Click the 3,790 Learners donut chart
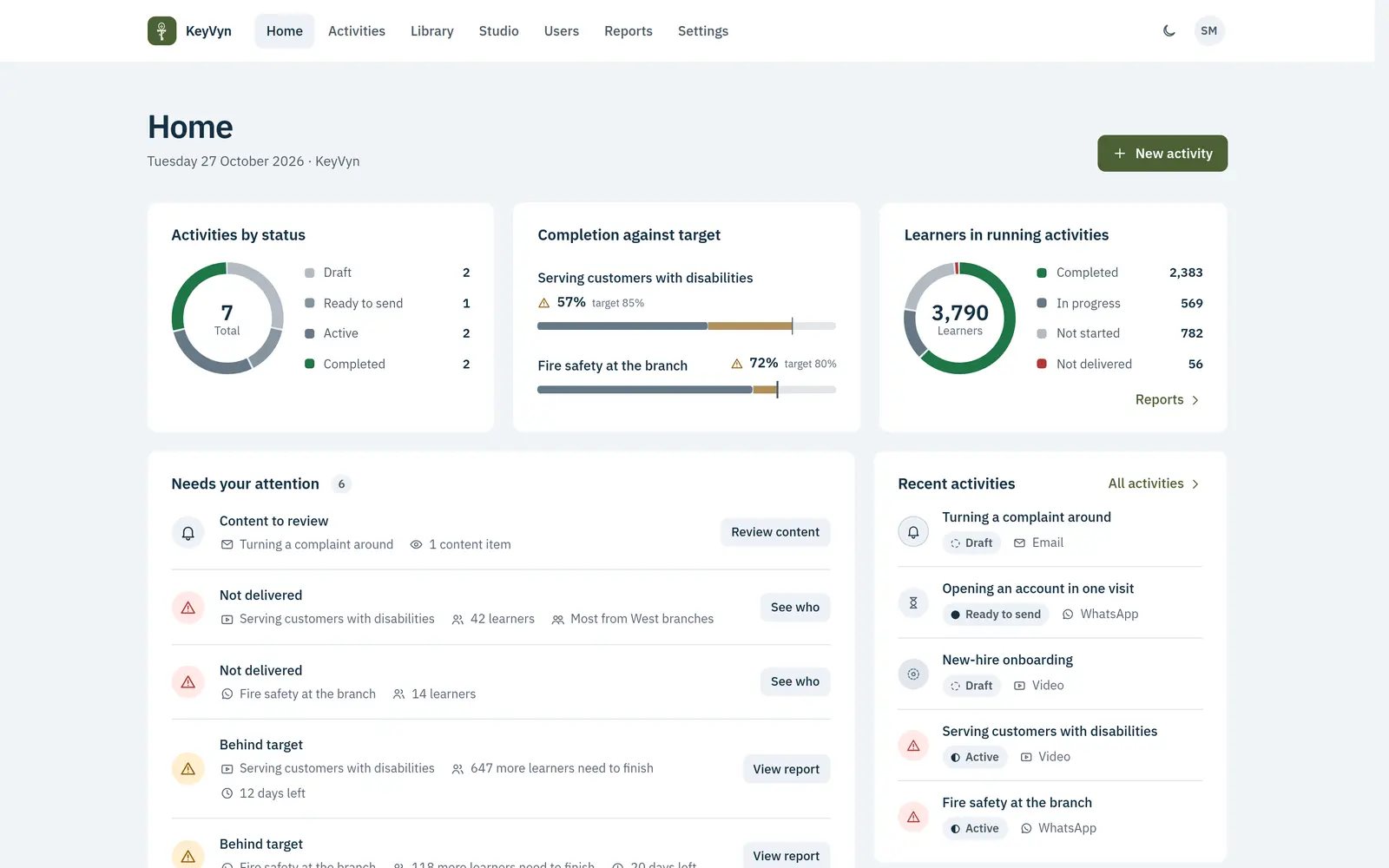1389x868 pixels. point(960,319)
